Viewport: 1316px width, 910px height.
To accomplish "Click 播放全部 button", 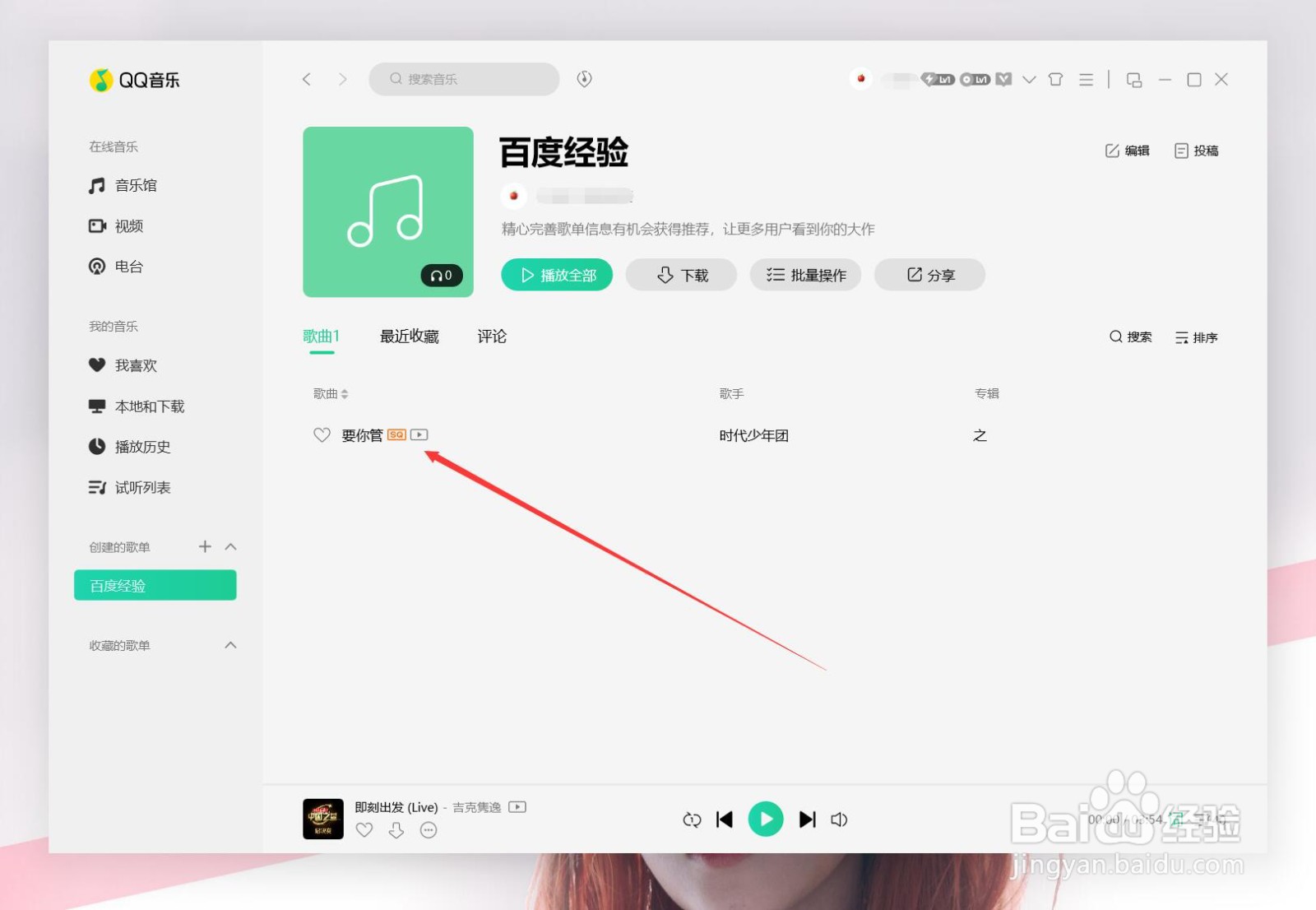I will click(557, 275).
